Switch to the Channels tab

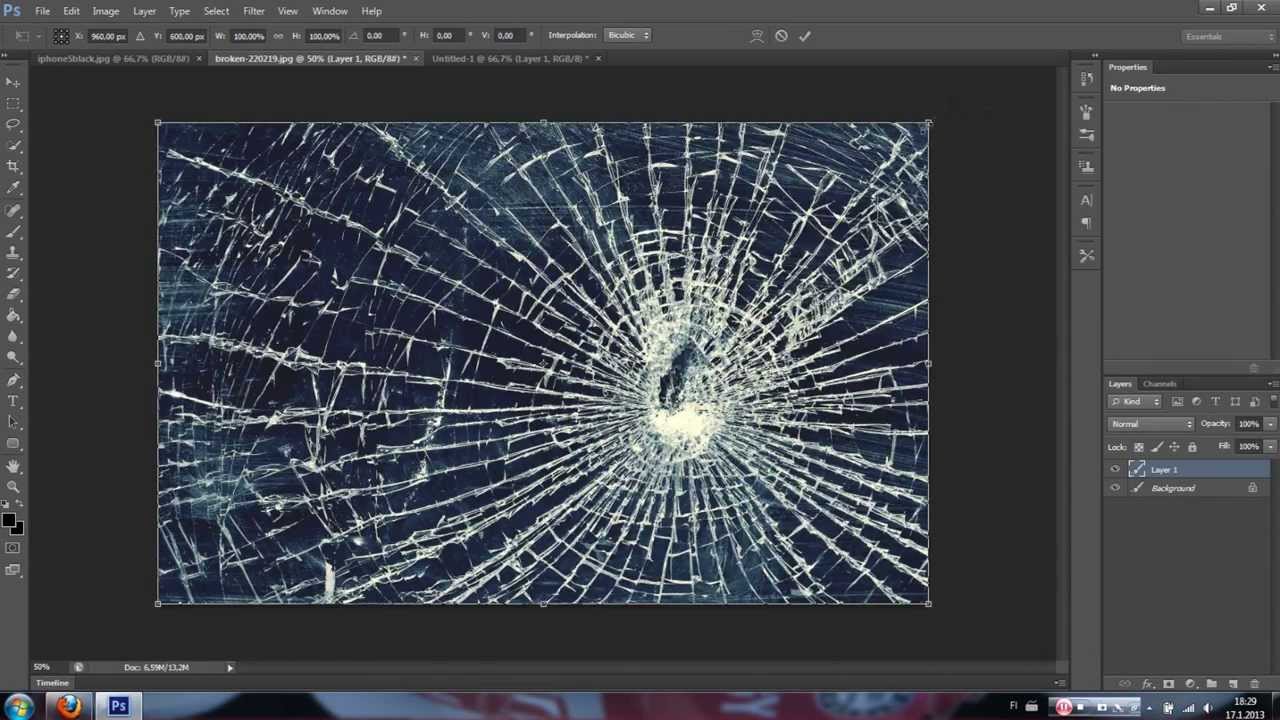[1160, 384]
